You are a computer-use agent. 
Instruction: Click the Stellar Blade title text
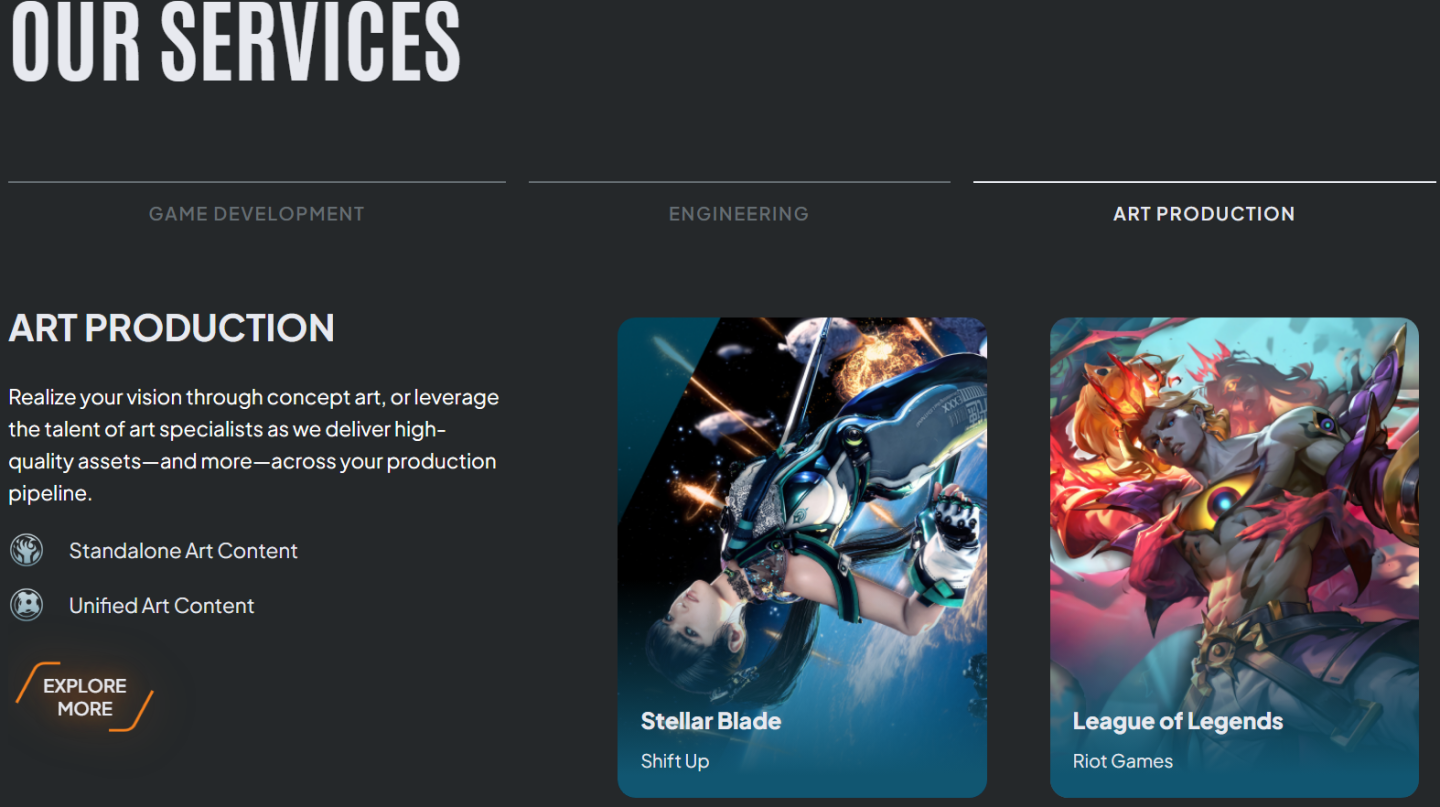(711, 721)
